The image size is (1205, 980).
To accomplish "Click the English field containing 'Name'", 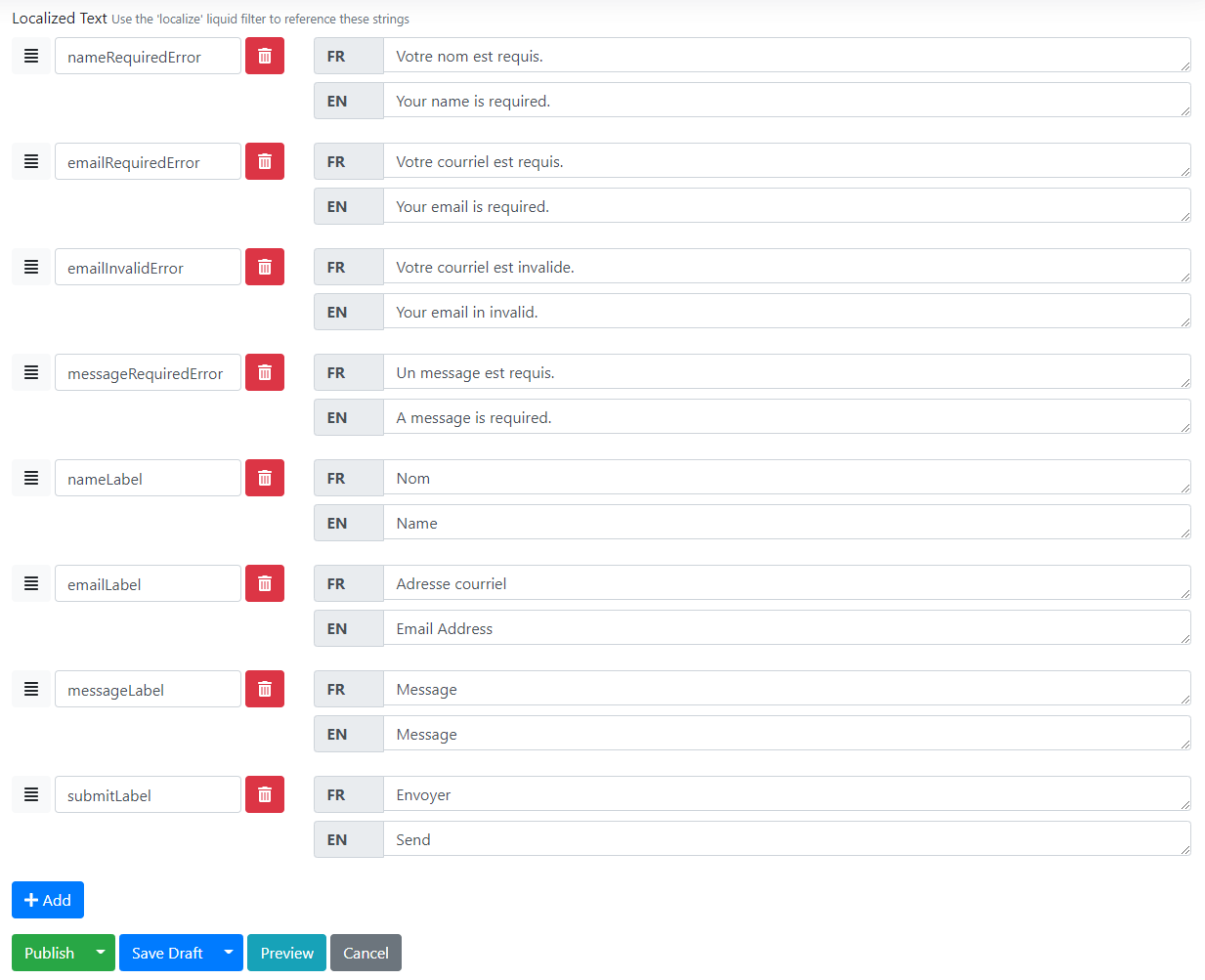I will point(787,523).
